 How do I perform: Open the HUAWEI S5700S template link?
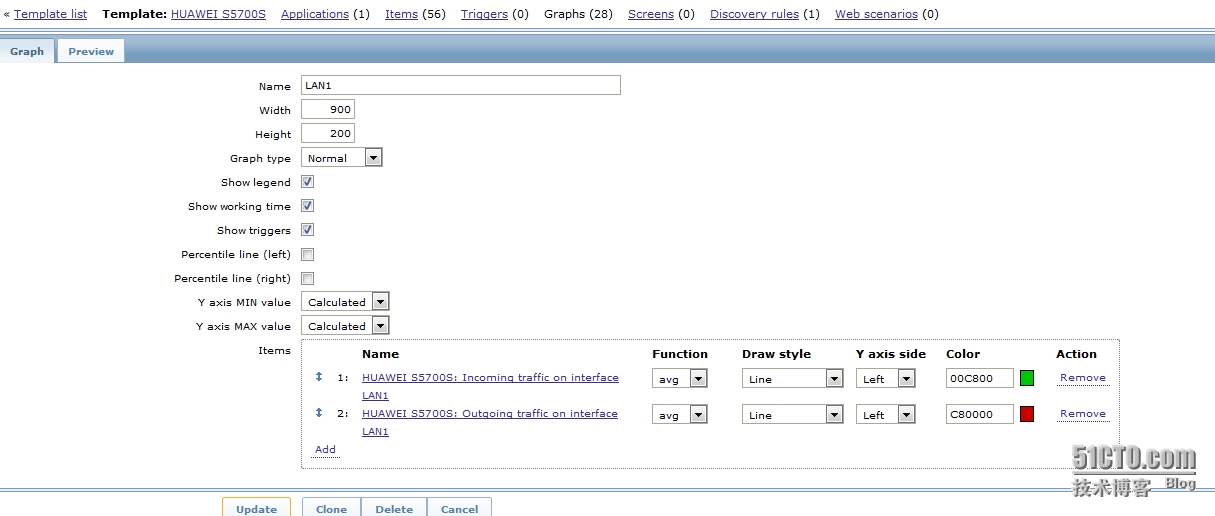tap(219, 14)
